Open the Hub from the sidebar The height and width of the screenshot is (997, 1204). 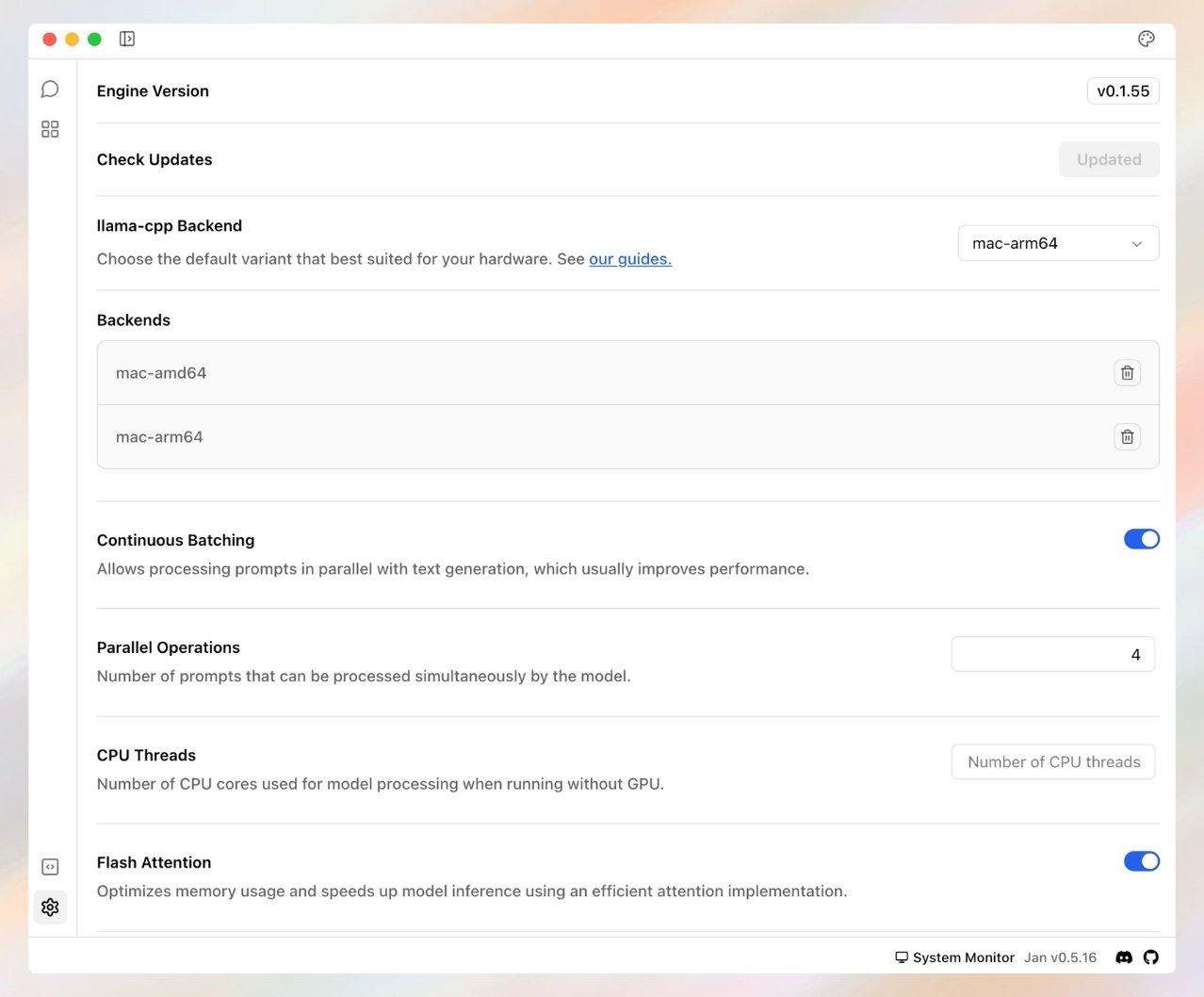[50, 129]
